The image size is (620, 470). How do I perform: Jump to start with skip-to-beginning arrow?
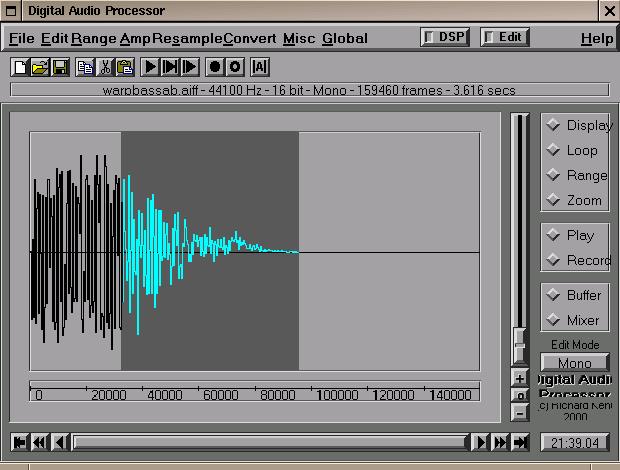click(x=20, y=442)
